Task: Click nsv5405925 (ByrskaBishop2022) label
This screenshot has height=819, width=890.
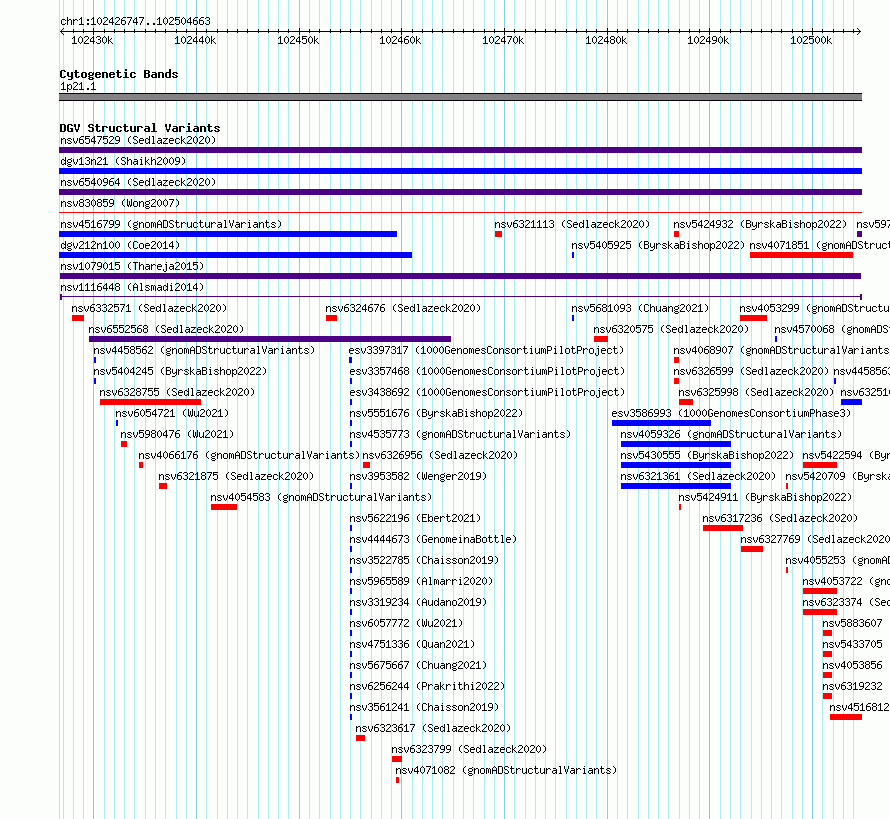Action: click(x=658, y=245)
